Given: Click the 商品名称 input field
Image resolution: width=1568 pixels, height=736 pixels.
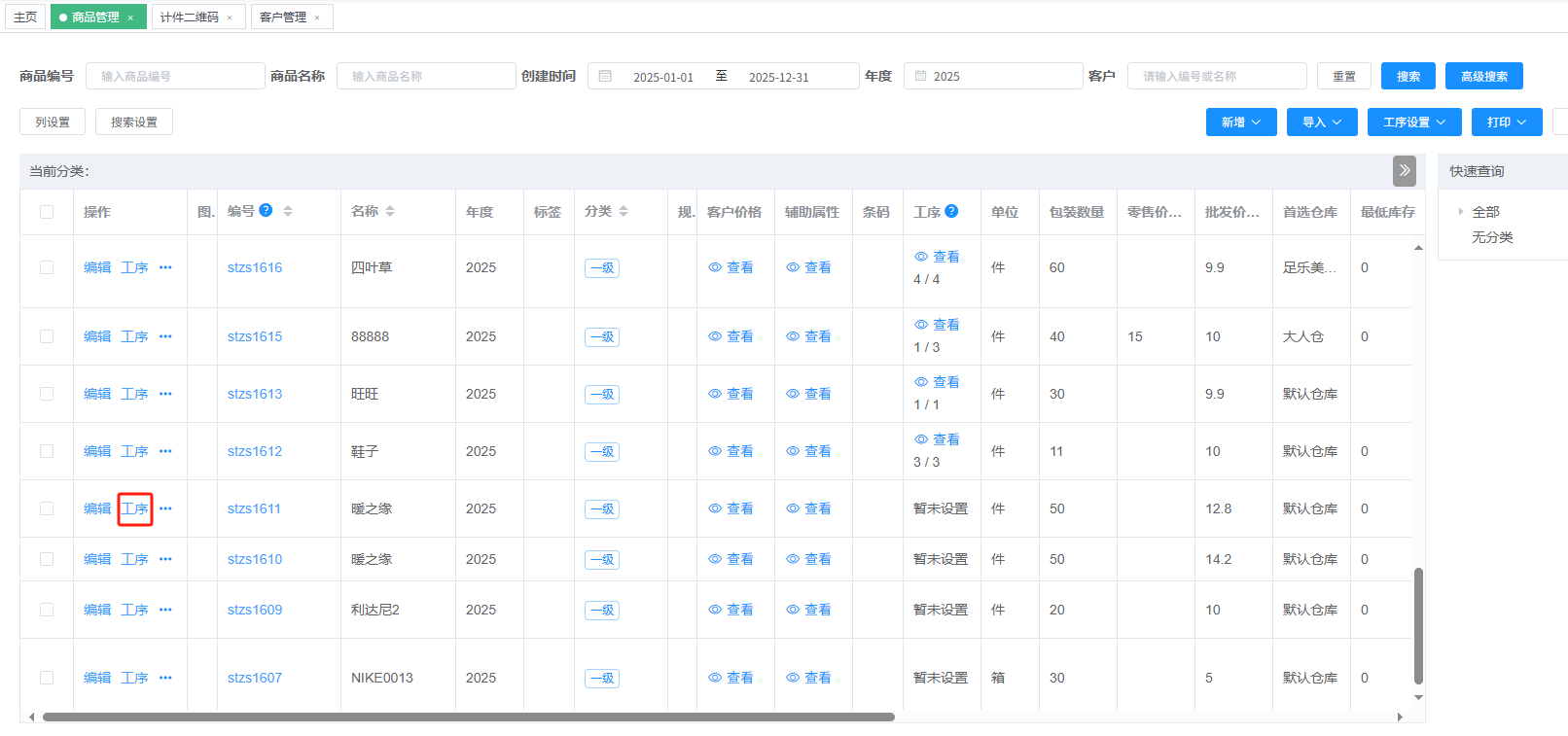Looking at the screenshot, I should coord(426,76).
